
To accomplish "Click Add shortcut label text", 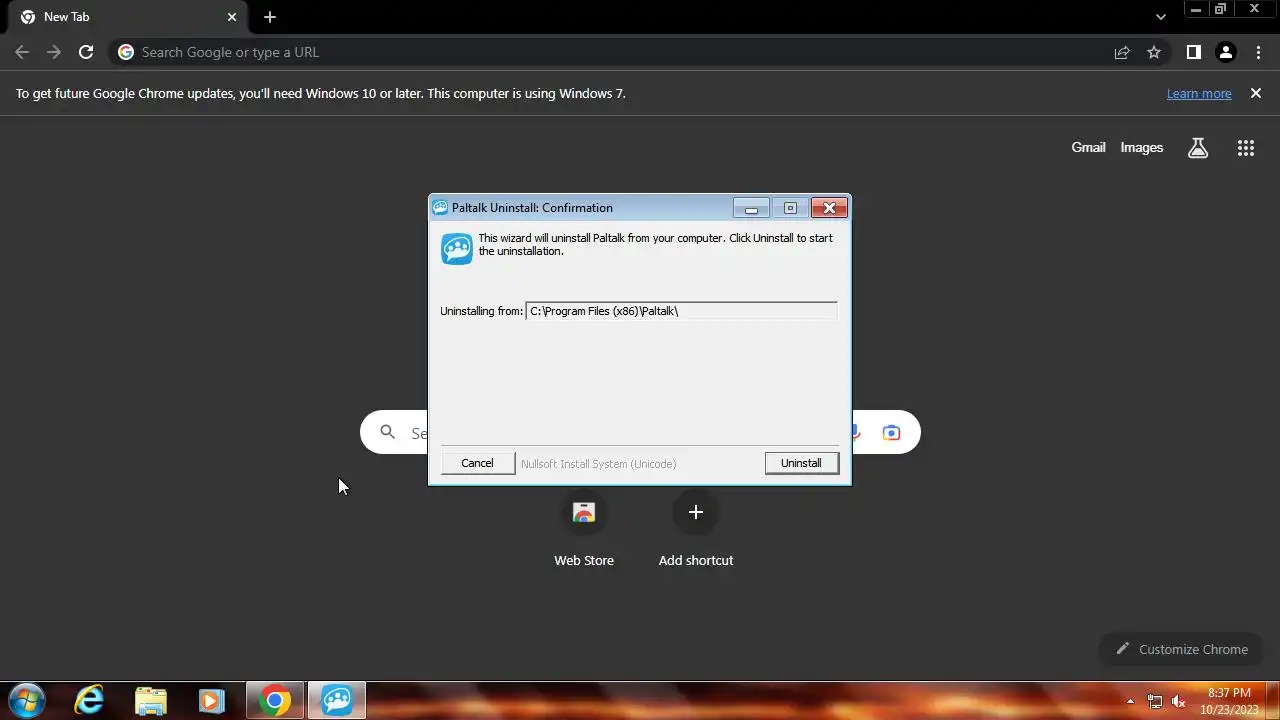I will click(x=696, y=560).
